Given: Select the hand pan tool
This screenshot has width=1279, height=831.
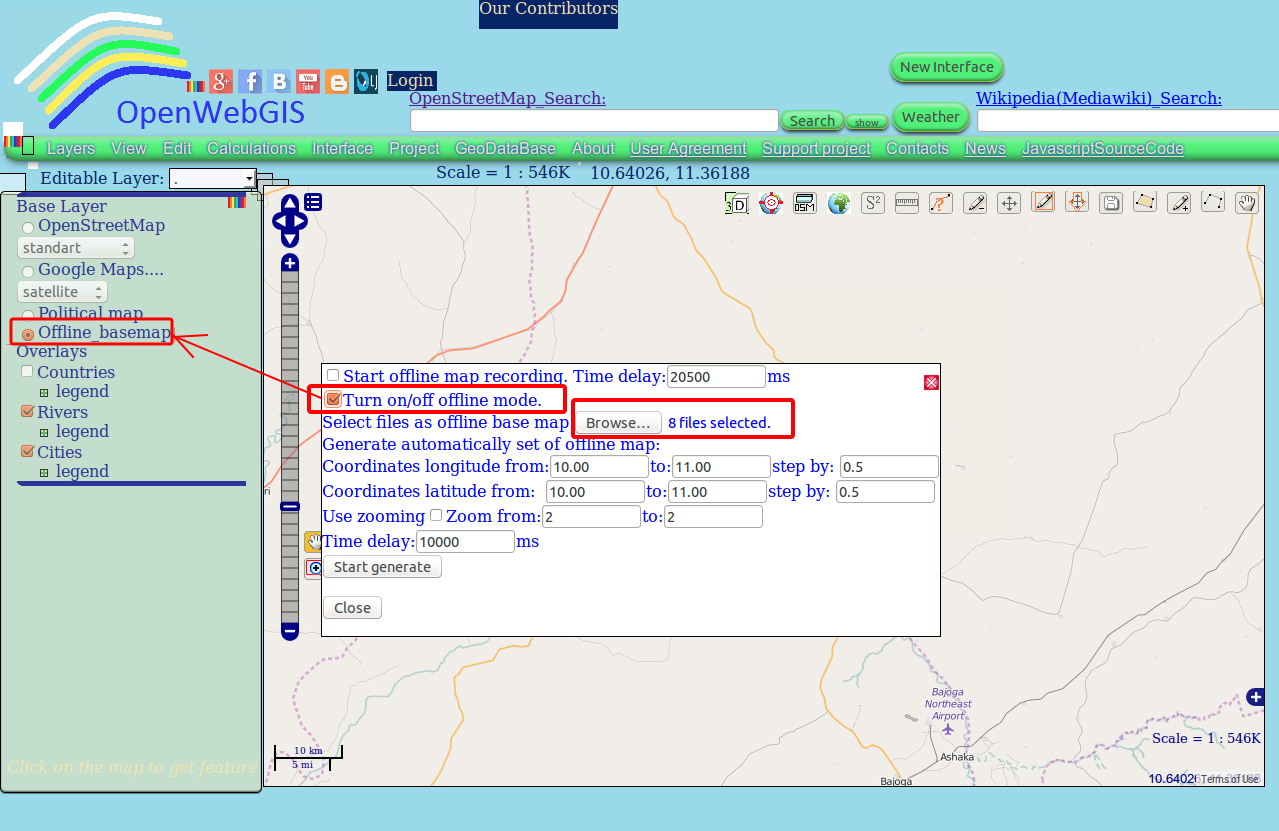Looking at the screenshot, I should [x=1247, y=202].
